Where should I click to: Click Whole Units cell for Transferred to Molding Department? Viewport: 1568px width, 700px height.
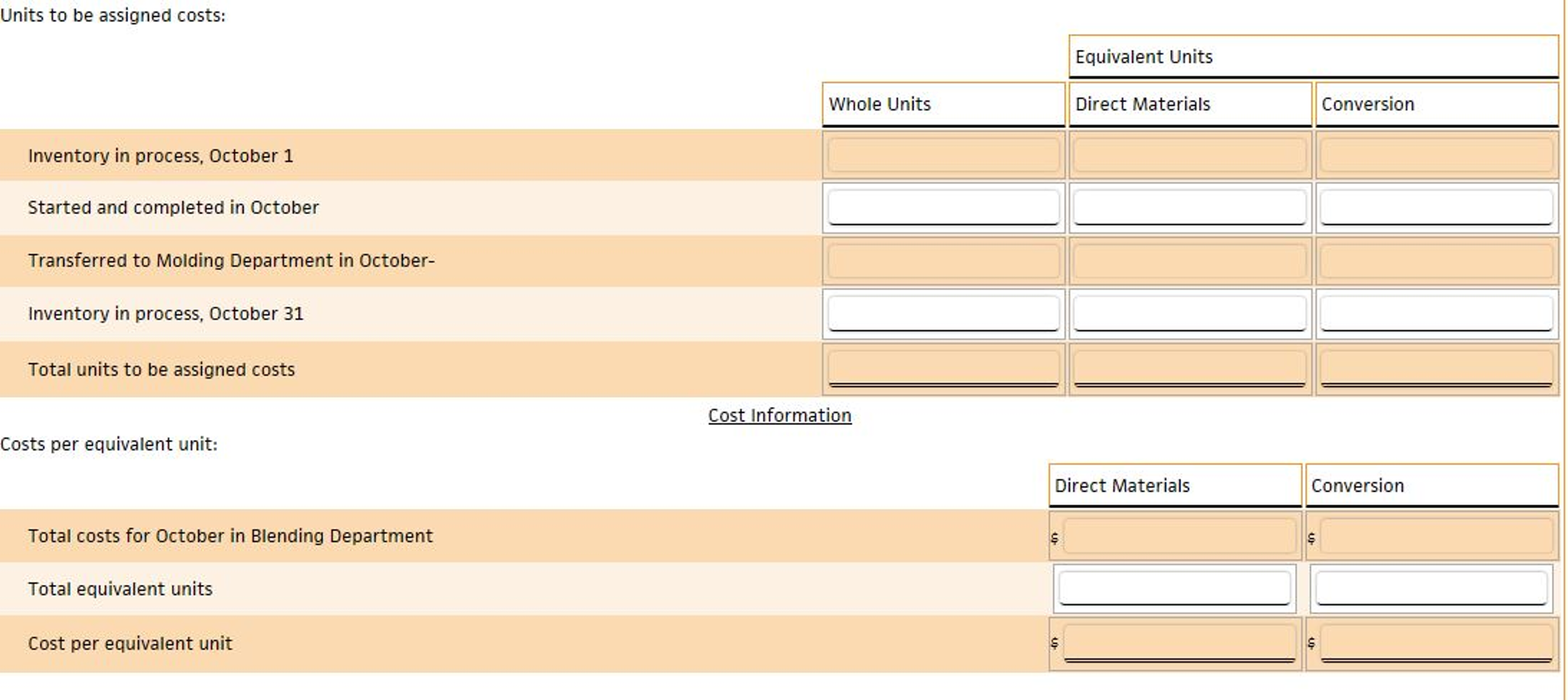[942, 261]
